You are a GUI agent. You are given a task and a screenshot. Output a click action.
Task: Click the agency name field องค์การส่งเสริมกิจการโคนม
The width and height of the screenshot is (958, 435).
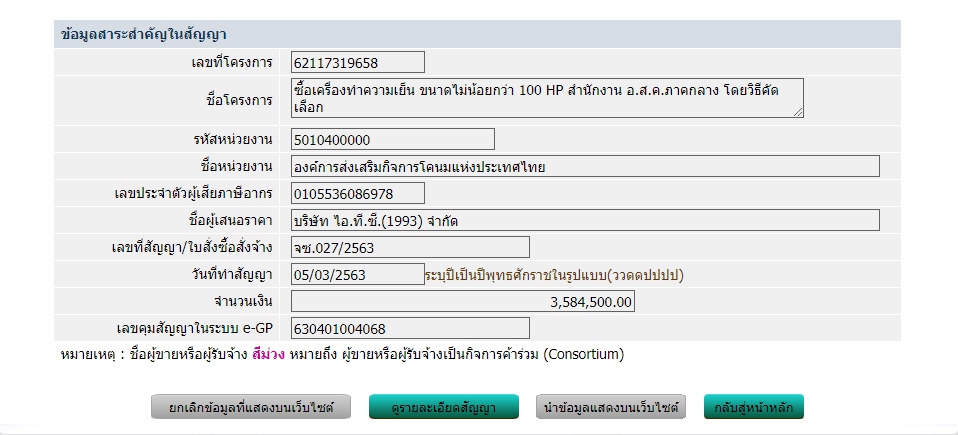point(585,167)
